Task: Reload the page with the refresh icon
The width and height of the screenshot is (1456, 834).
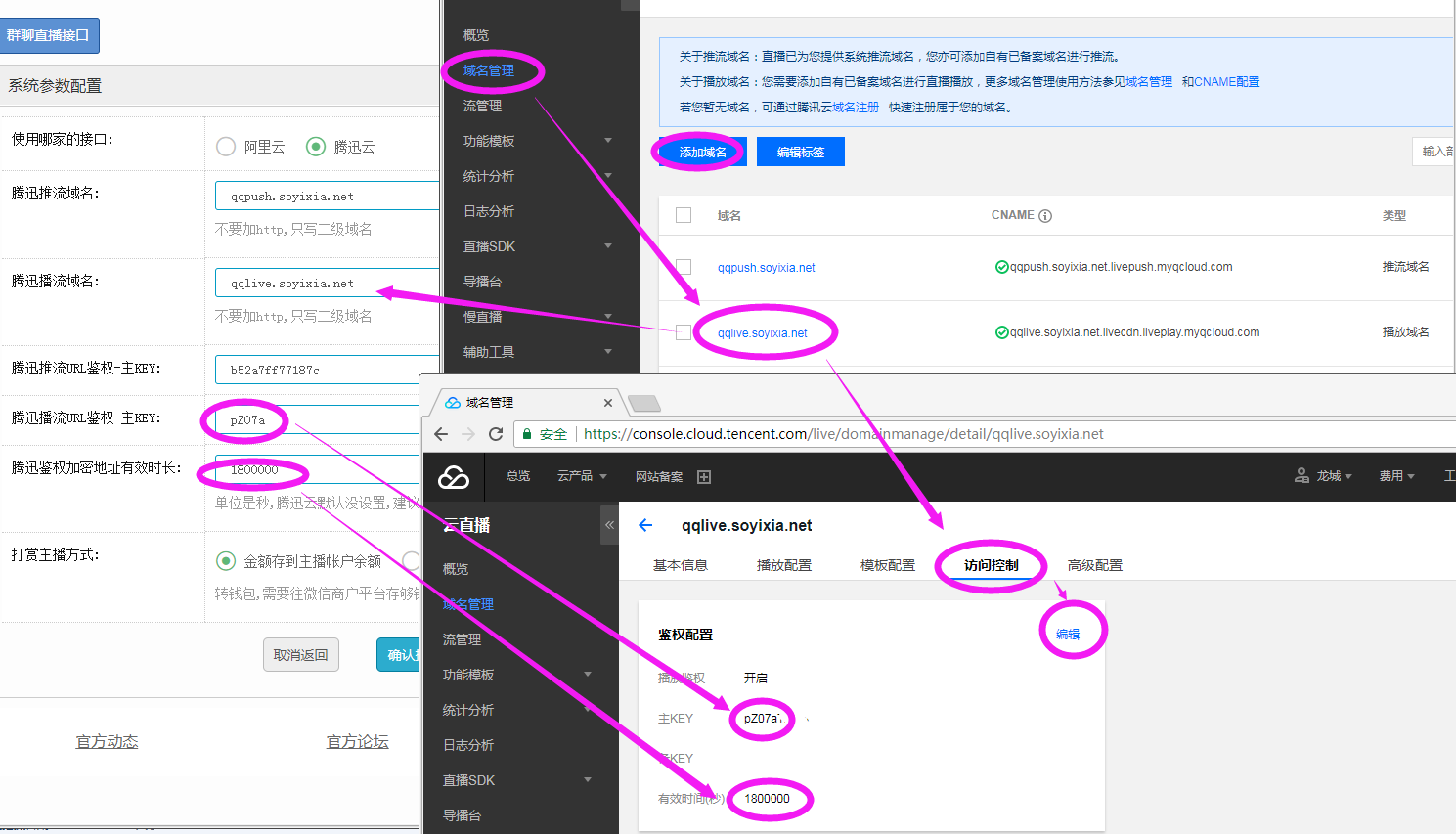Action: [496, 434]
